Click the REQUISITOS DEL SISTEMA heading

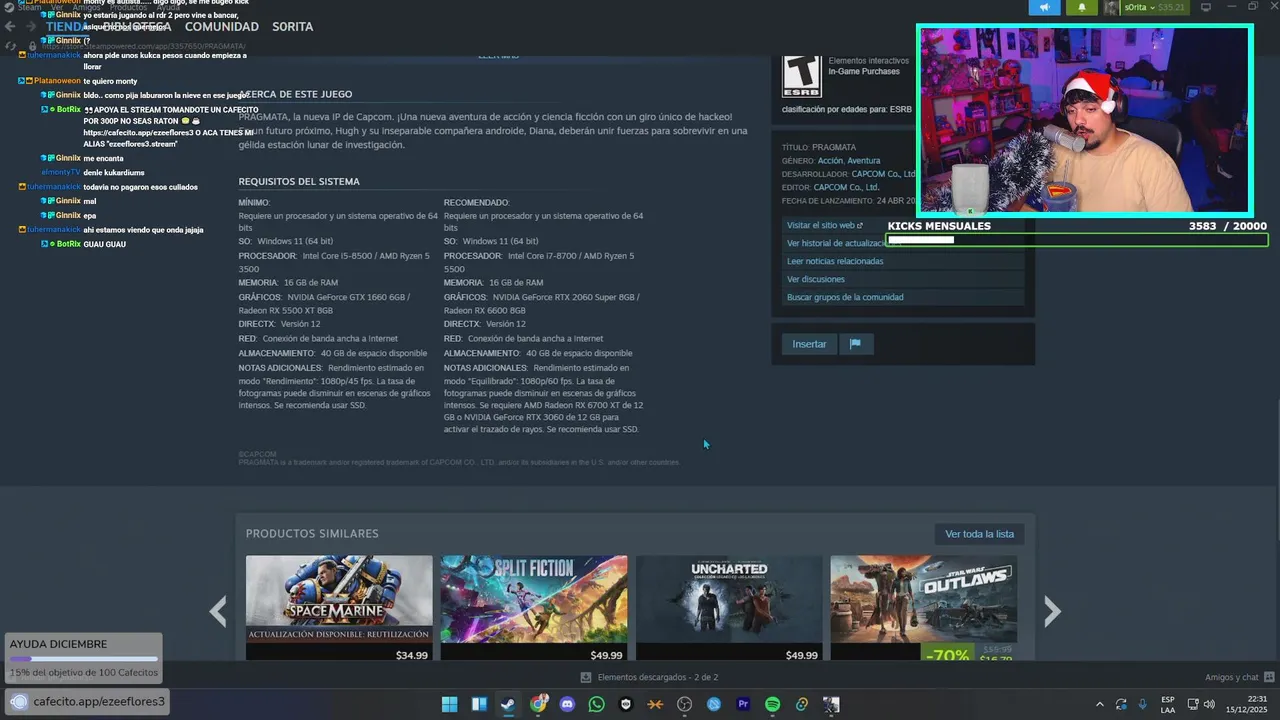pos(299,182)
